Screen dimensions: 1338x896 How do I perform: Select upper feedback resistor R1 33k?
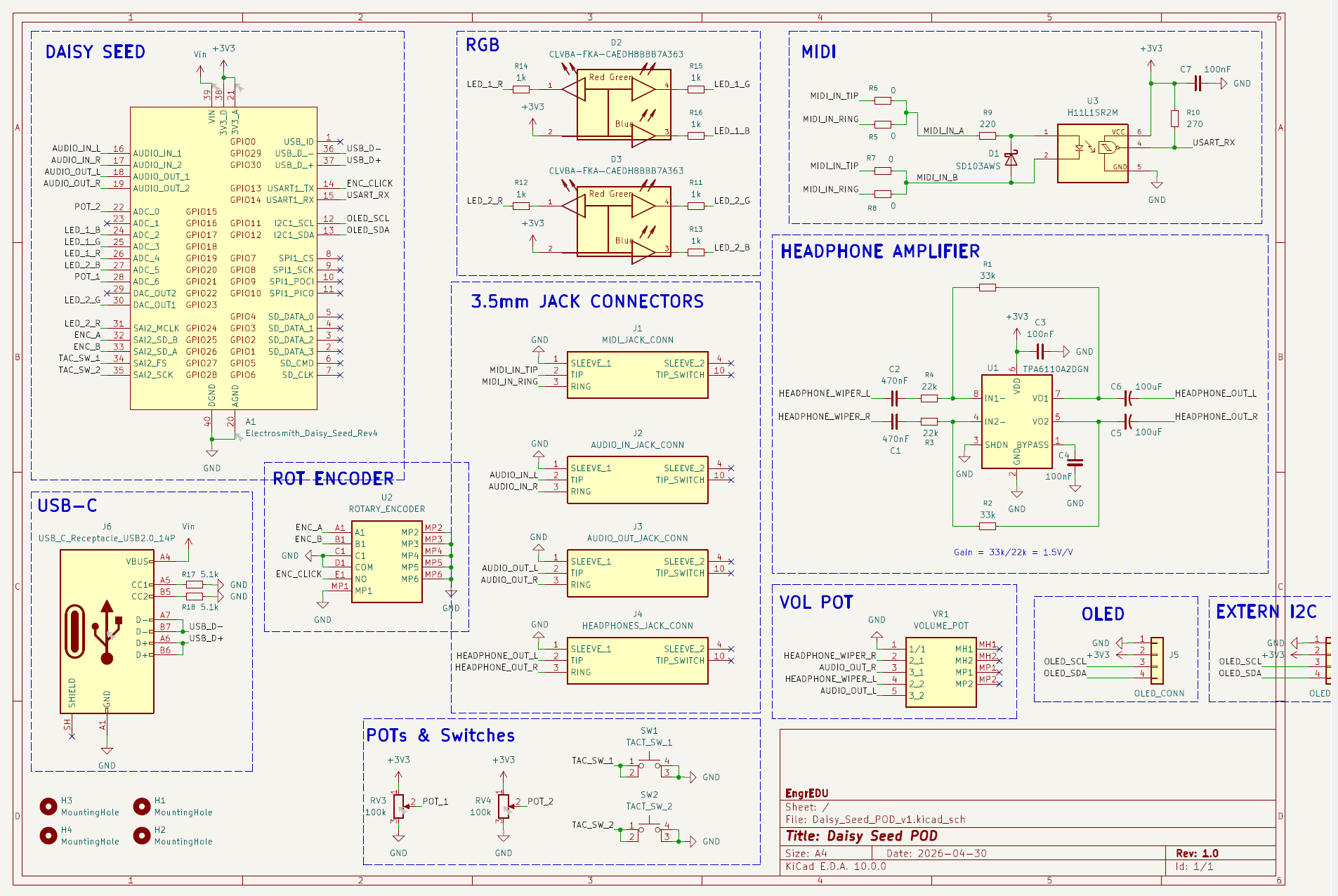[988, 287]
